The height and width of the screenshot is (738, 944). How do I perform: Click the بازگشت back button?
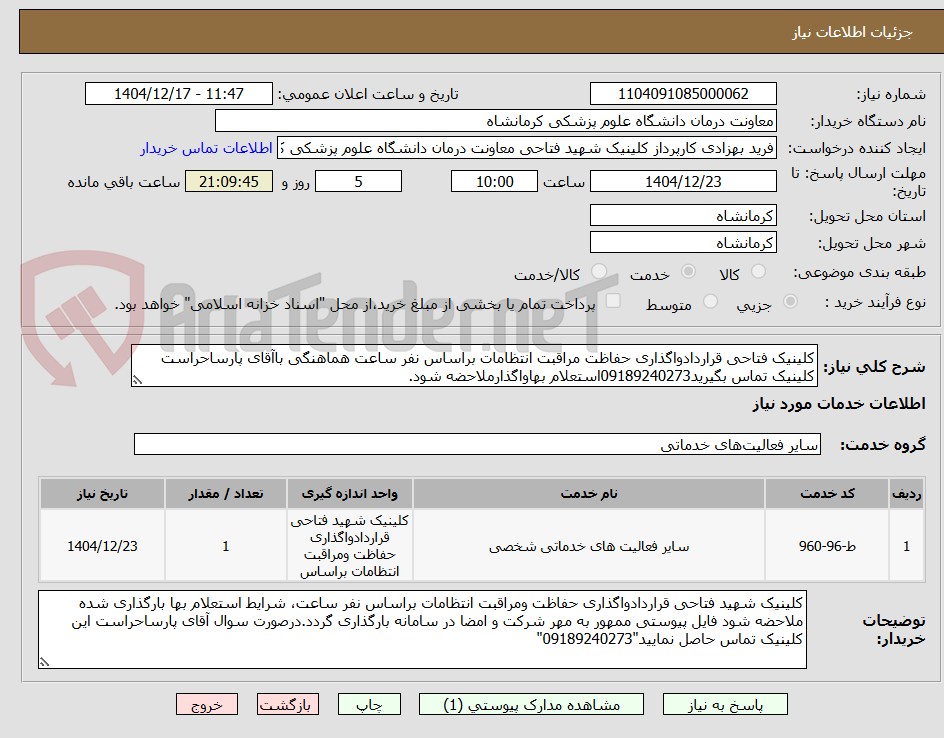coord(288,704)
